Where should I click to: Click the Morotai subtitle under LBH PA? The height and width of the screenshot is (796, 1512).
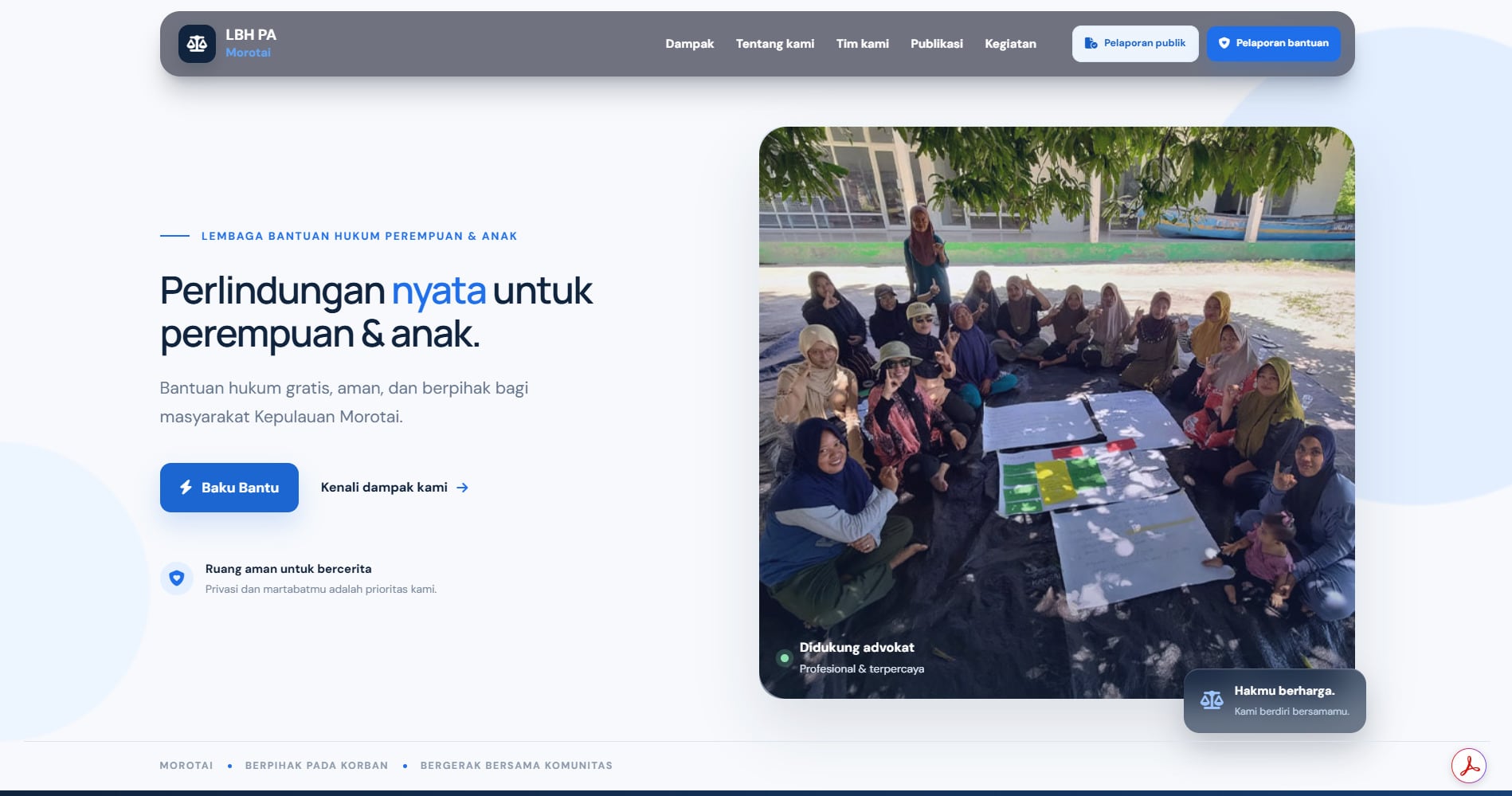[x=248, y=53]
